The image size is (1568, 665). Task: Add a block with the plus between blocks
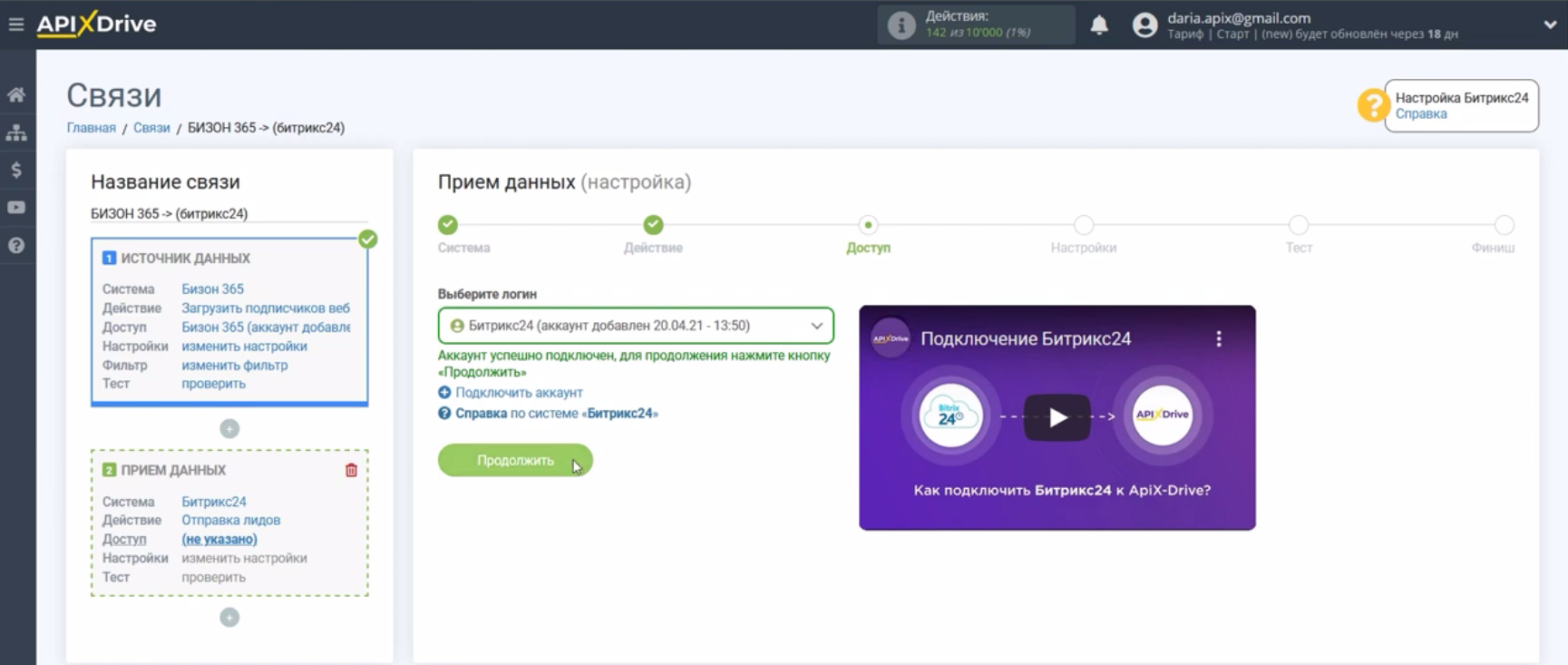tap(229, 428)
